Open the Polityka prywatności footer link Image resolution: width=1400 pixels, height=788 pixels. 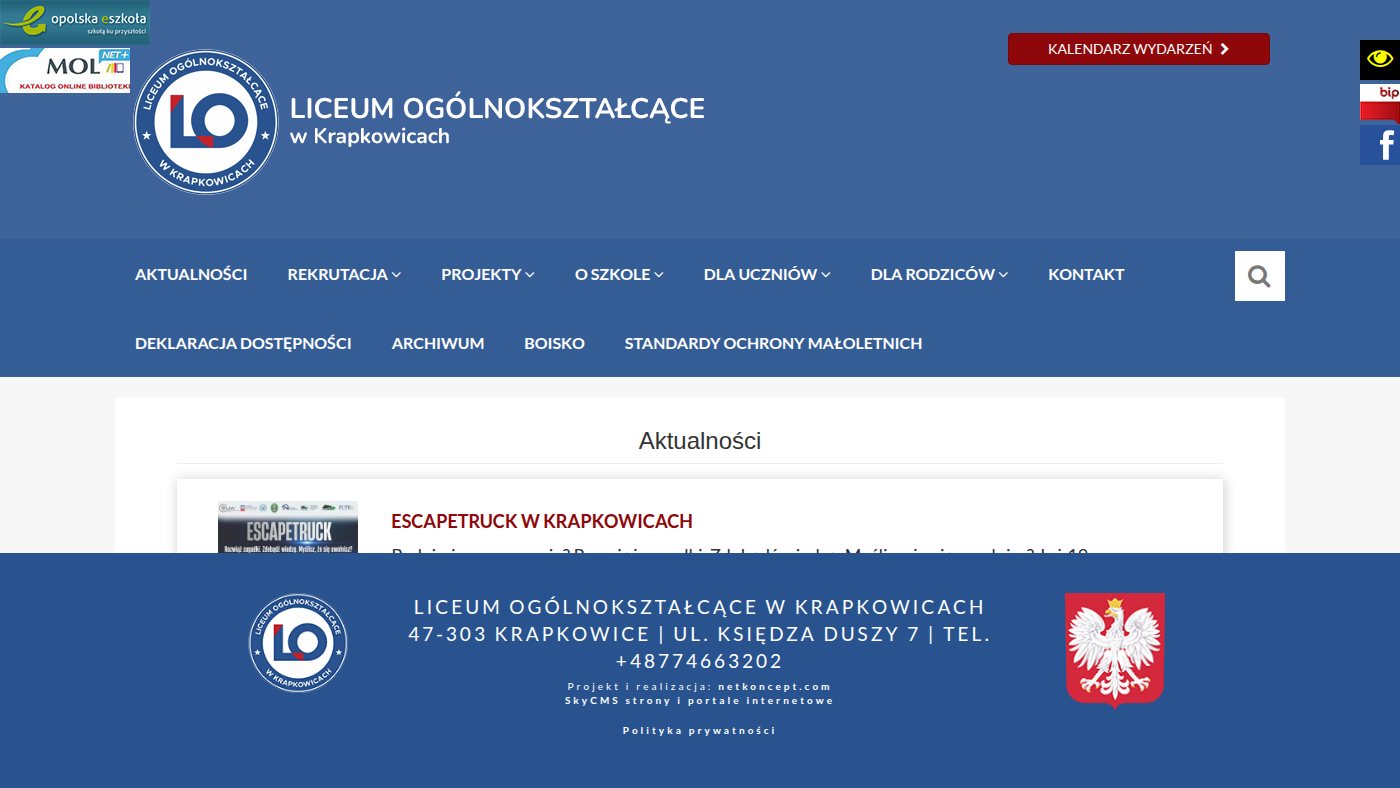tap(699, 731)
